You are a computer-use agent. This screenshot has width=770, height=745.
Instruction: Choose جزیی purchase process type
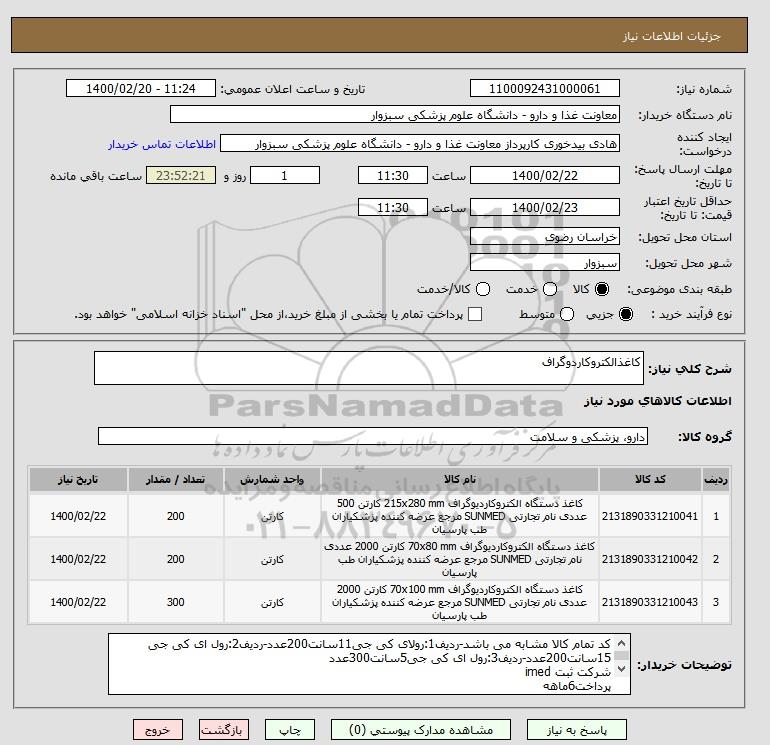coord(626,314)
